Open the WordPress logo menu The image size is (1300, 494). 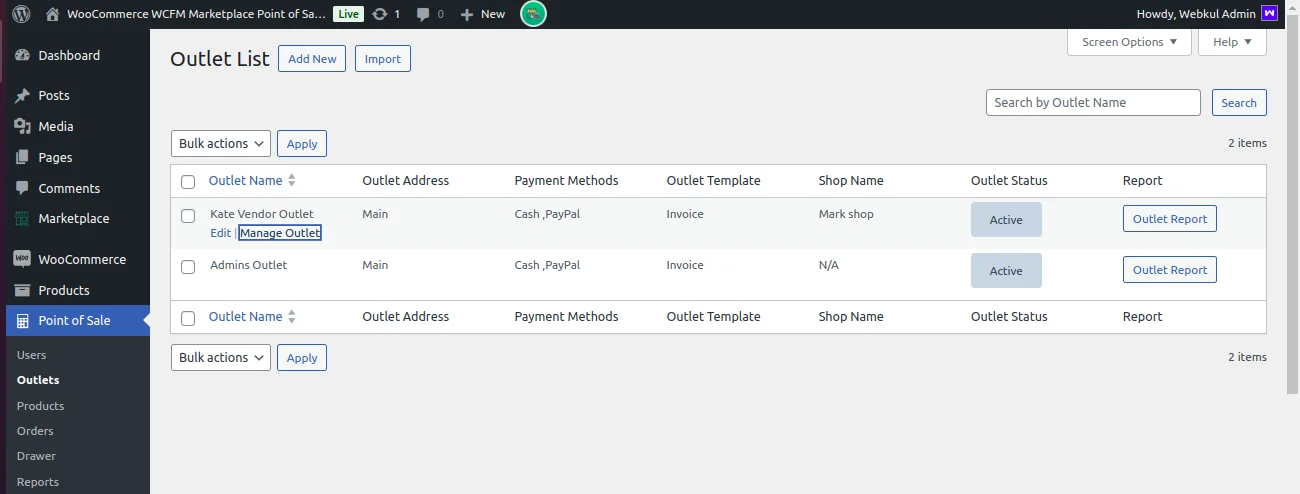[21, 14]
